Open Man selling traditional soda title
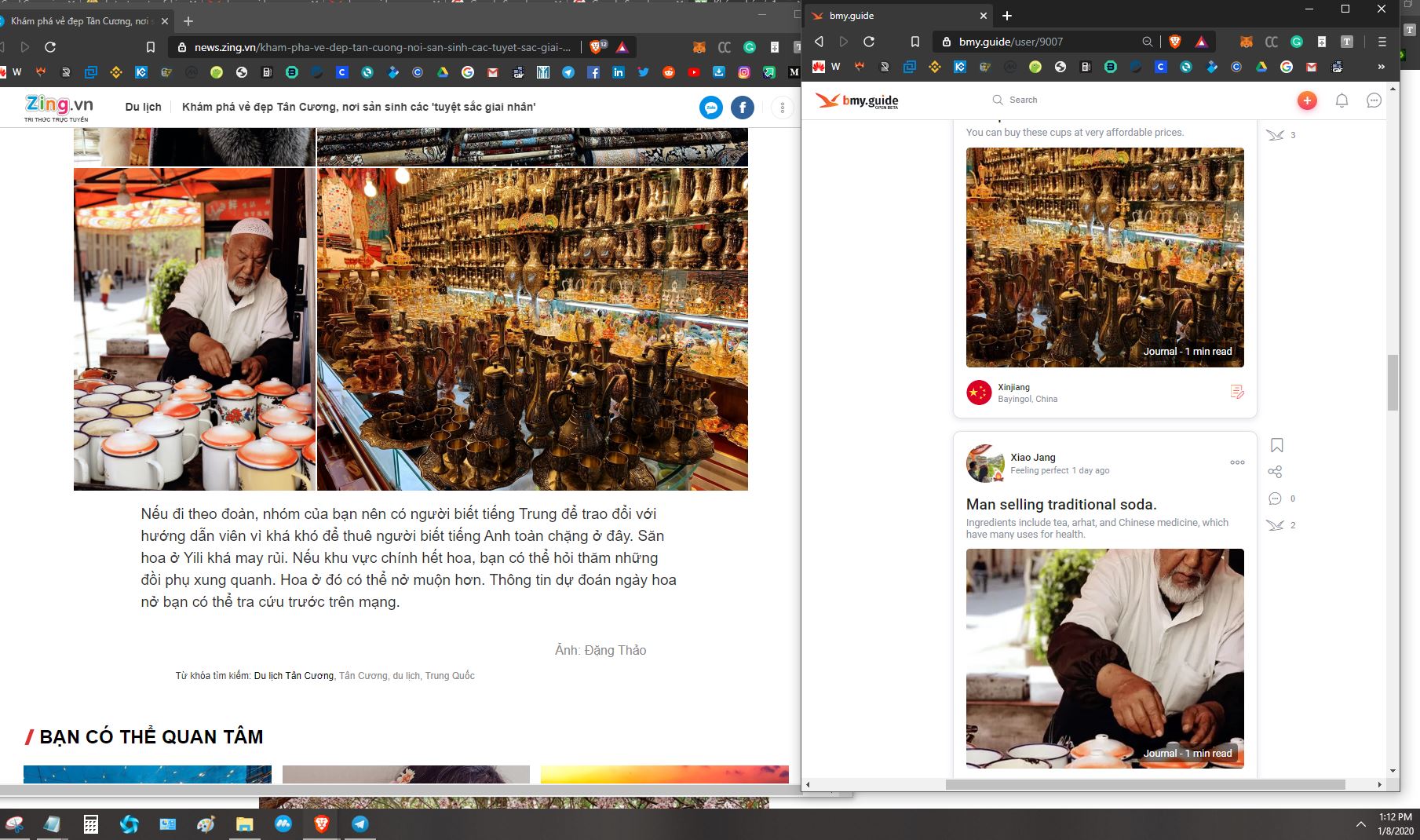Screen dimensions: 1420x840 [x=1061, y=504]
